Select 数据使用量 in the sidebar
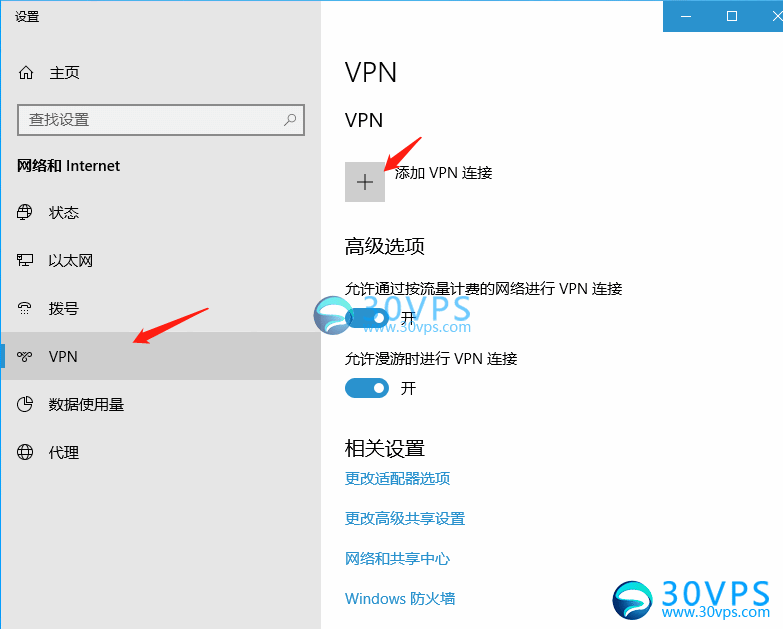This screenshot has height=629, width=783. coord(161,404)
